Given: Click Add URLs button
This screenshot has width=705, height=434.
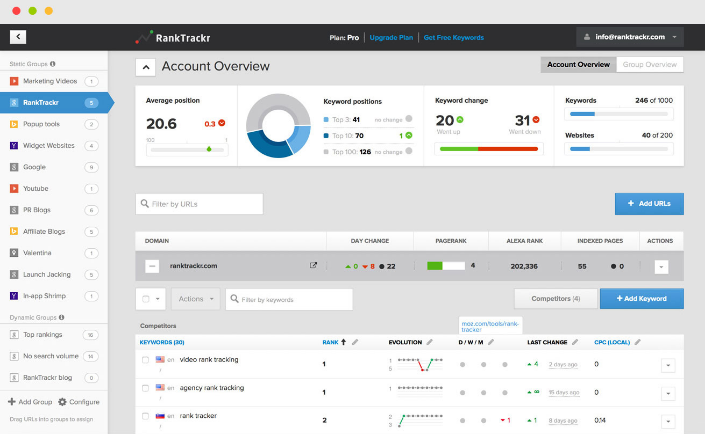Looking at the screenshot, I should (x=649, y=204).
